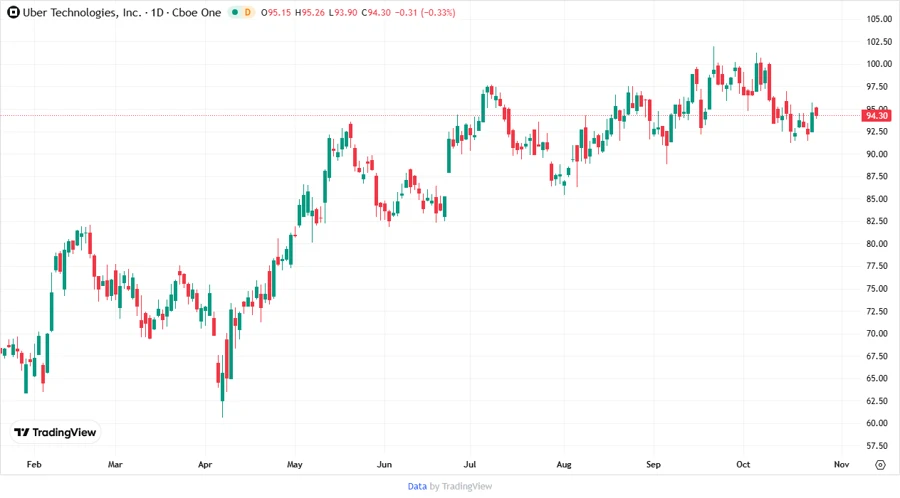Click the orange D delayed-data indicator
The image size is (900, 498).
[248, 12]
